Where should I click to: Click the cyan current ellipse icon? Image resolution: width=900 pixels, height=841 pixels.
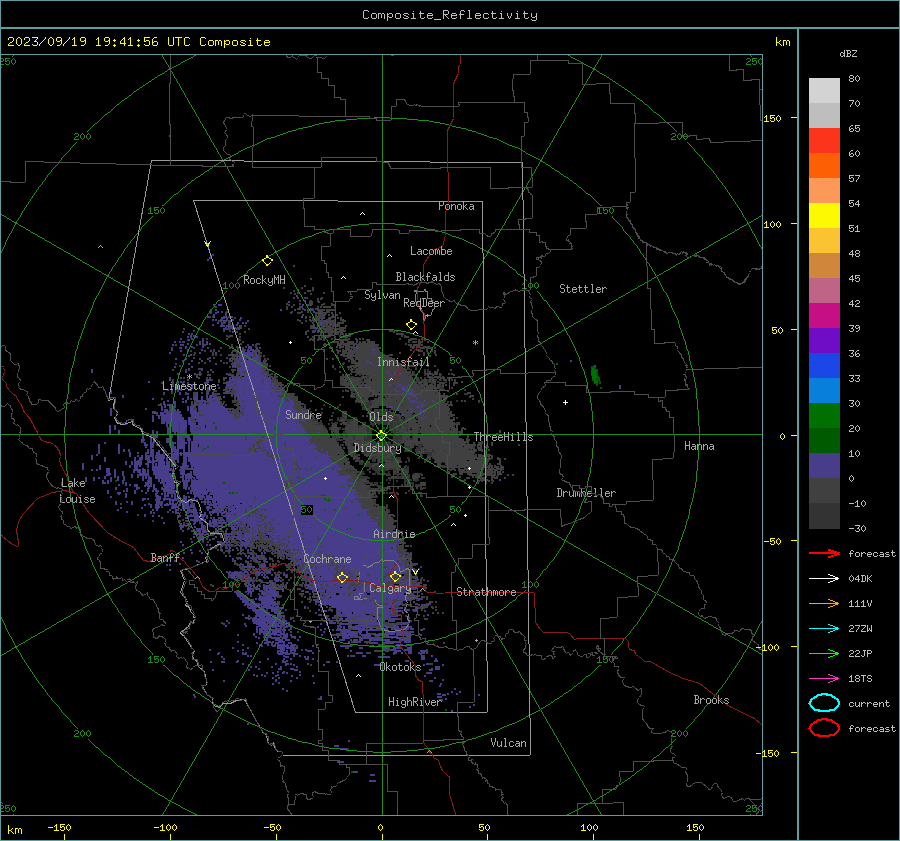824,703
